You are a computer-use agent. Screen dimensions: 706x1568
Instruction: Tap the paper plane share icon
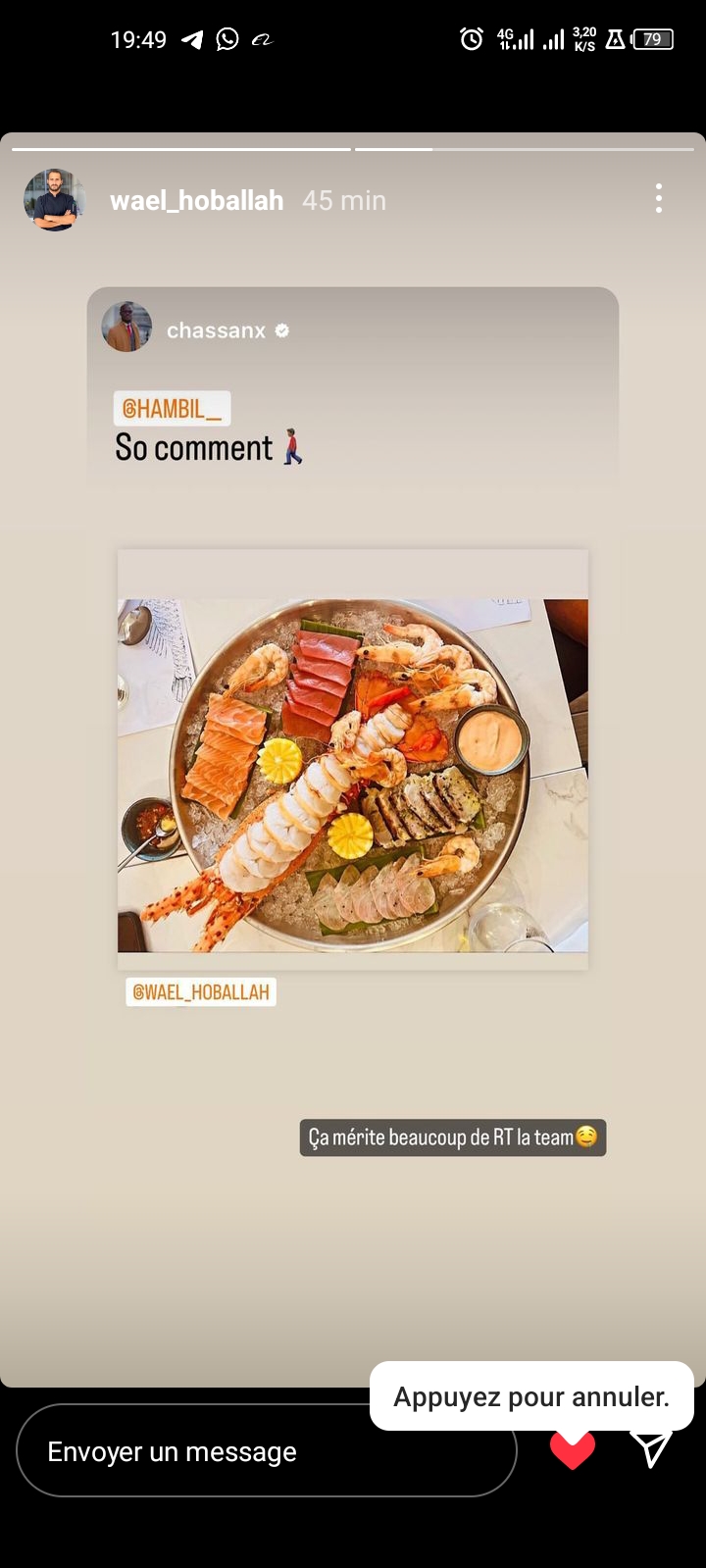(x=651, y=1448)
